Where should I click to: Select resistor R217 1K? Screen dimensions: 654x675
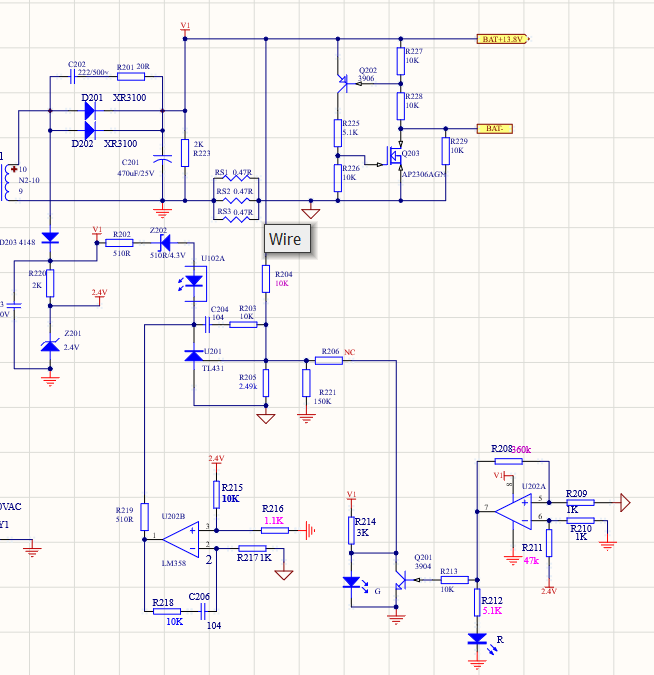click(x=252, y=548)
